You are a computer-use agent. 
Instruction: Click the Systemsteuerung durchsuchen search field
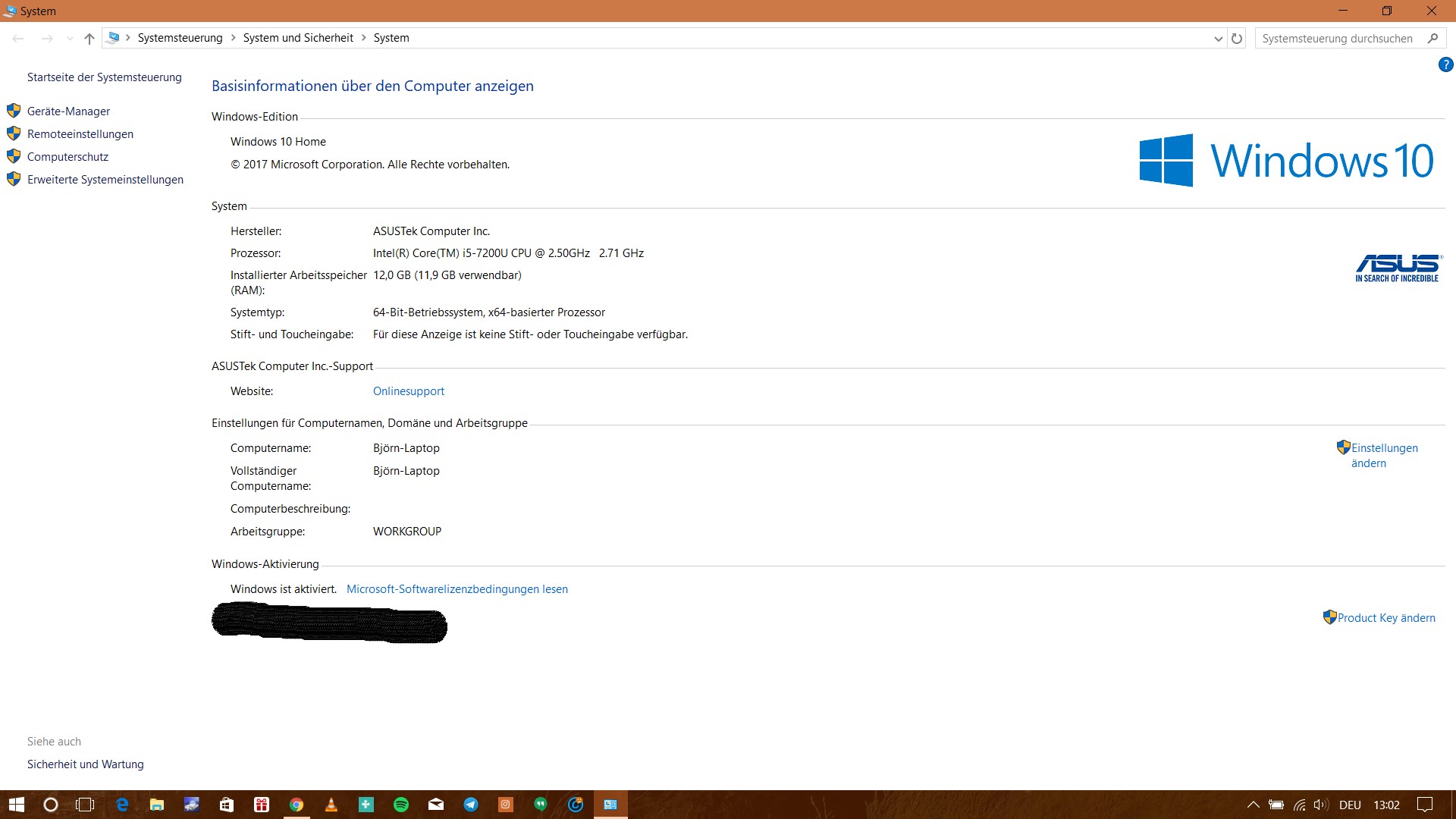[x=1337, y=38]
